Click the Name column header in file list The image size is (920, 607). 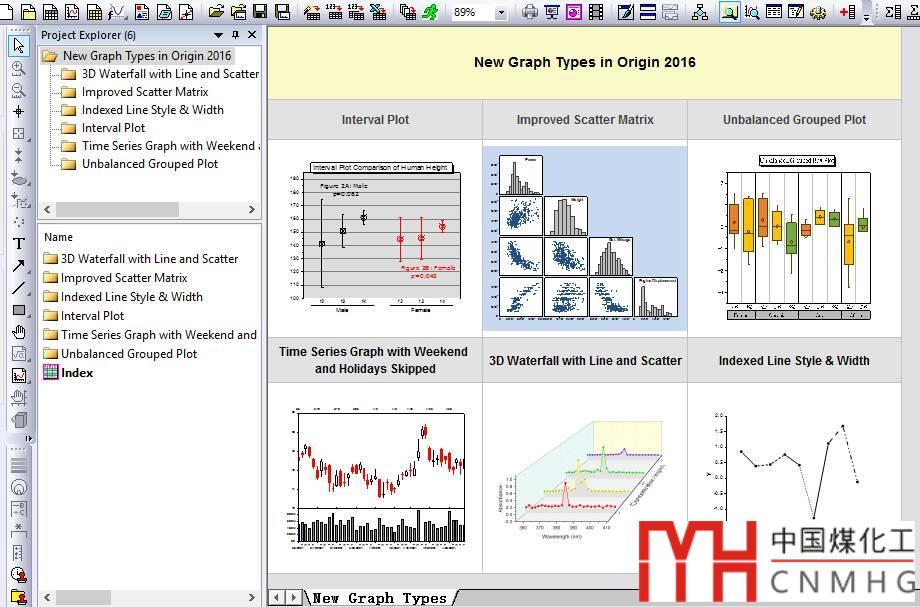point(59,237)
